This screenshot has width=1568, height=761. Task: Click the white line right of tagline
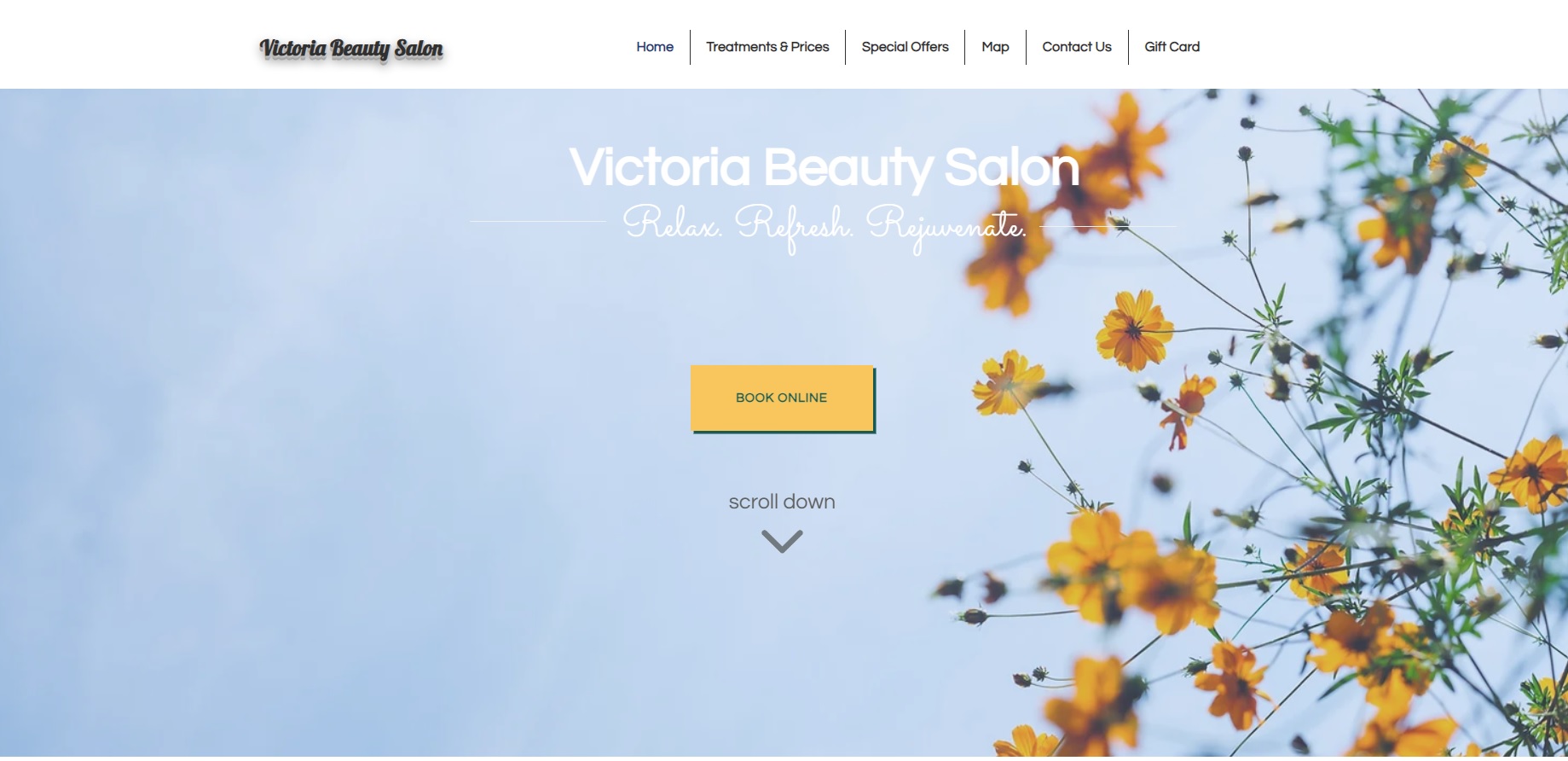[1108, 227]
